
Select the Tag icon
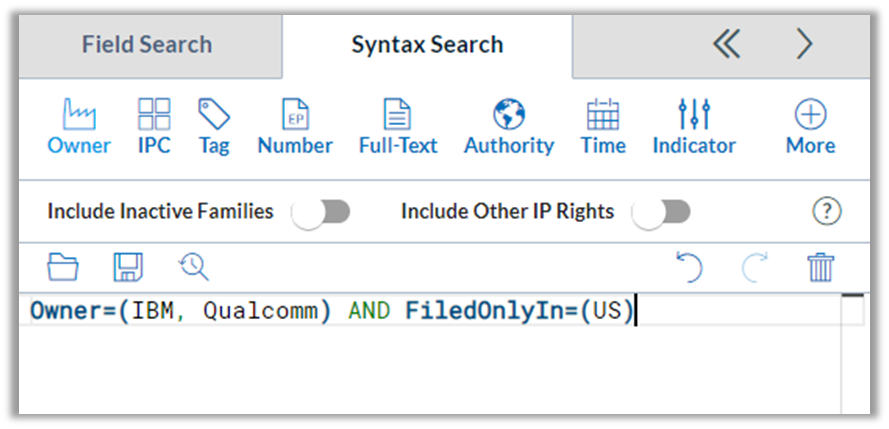pyautogui.click(x=214, y=114)
